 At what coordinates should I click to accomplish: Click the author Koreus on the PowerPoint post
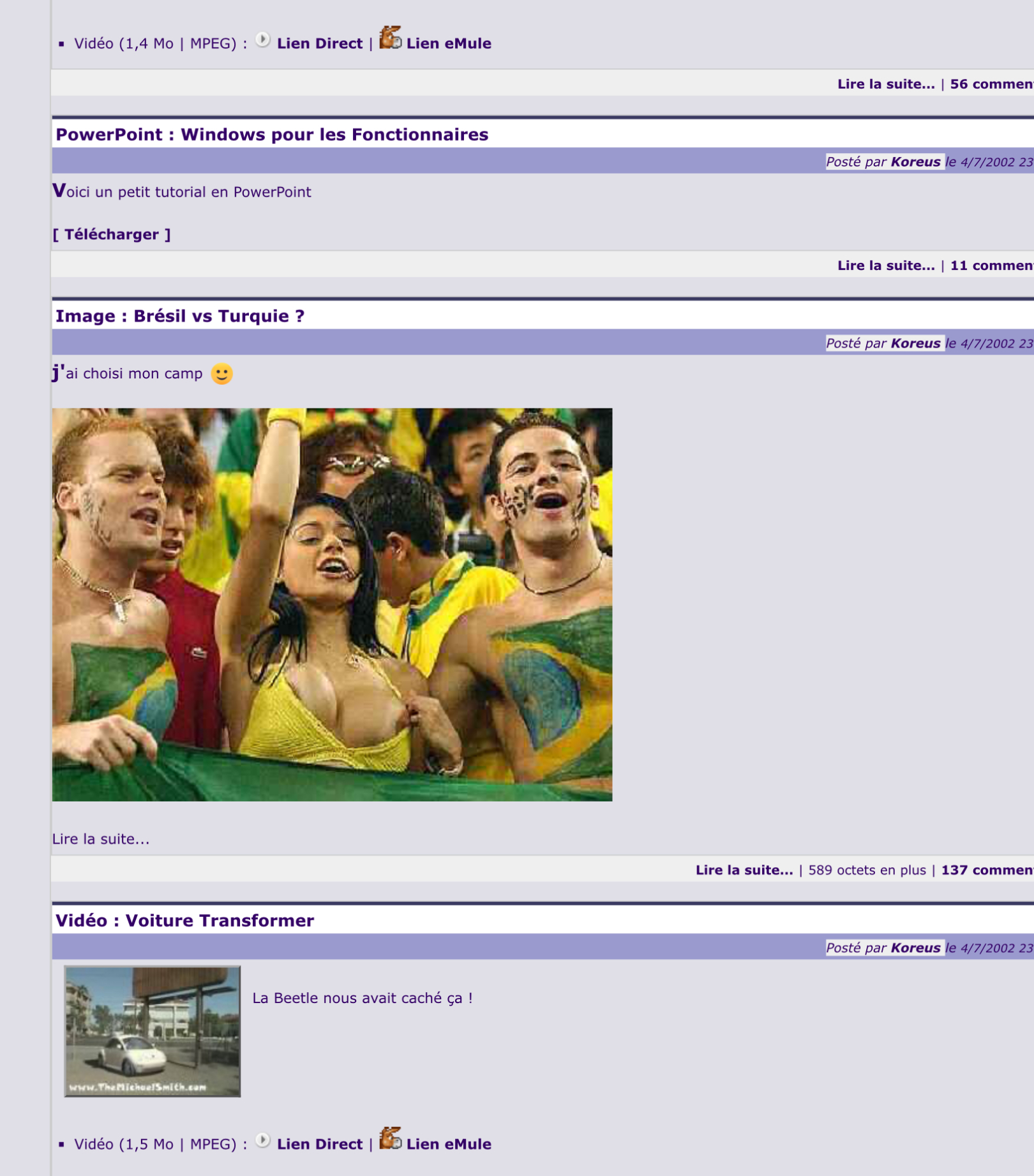pyautogui.click(x=915, y=162)
